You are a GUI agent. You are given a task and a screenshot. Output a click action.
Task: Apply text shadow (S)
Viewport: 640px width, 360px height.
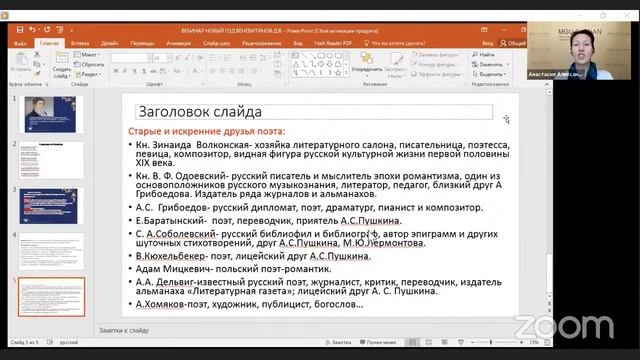(144, 71)
